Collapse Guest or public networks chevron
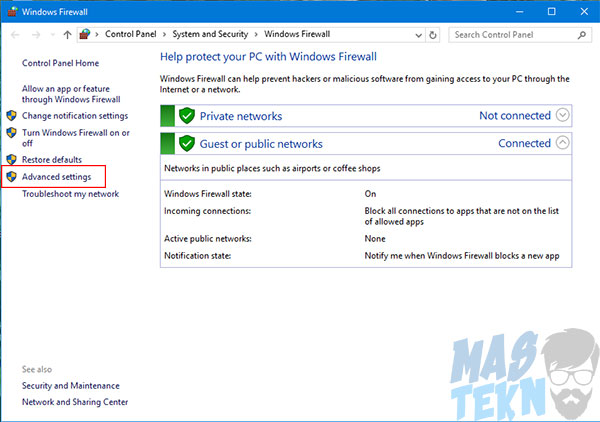Screen dimensions: 600x422 [562, 143]
